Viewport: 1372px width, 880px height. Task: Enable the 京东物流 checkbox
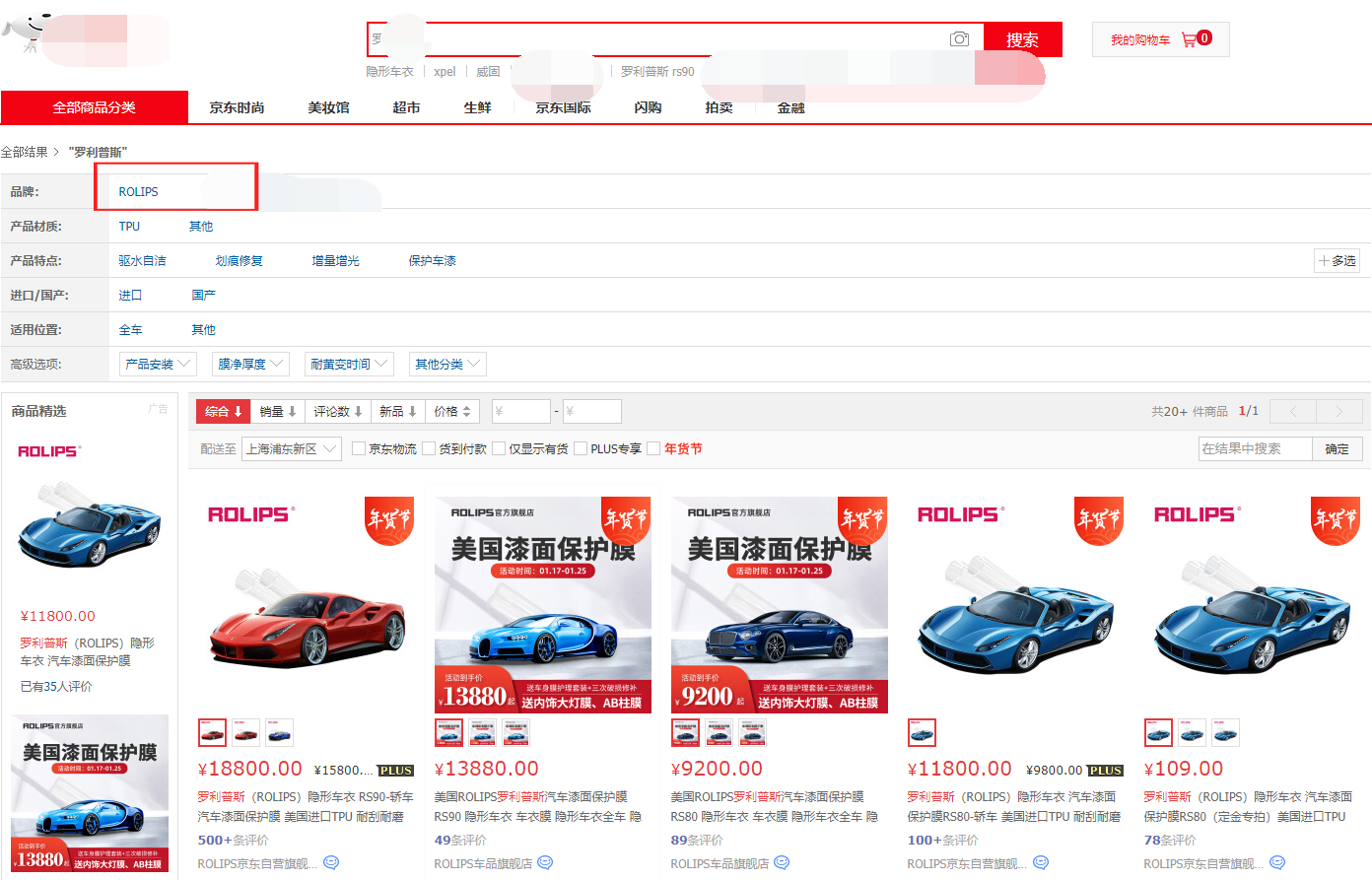[359, 449]
